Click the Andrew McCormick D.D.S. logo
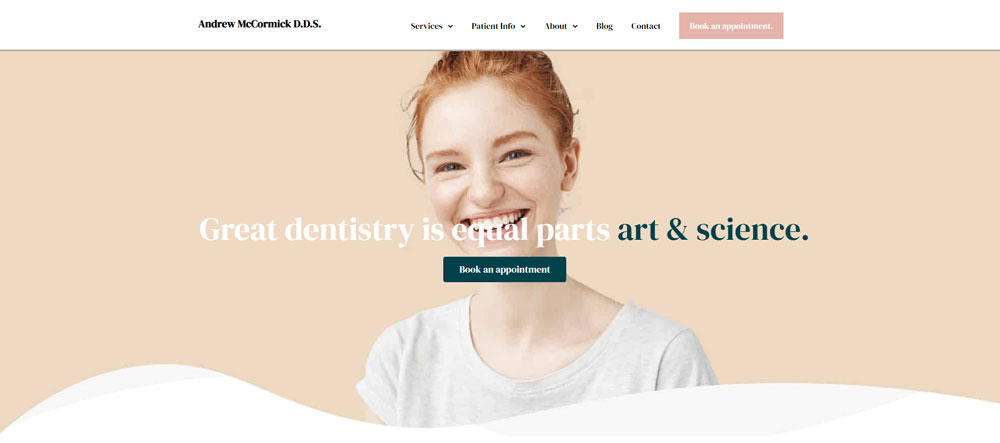 coord(260,24)
